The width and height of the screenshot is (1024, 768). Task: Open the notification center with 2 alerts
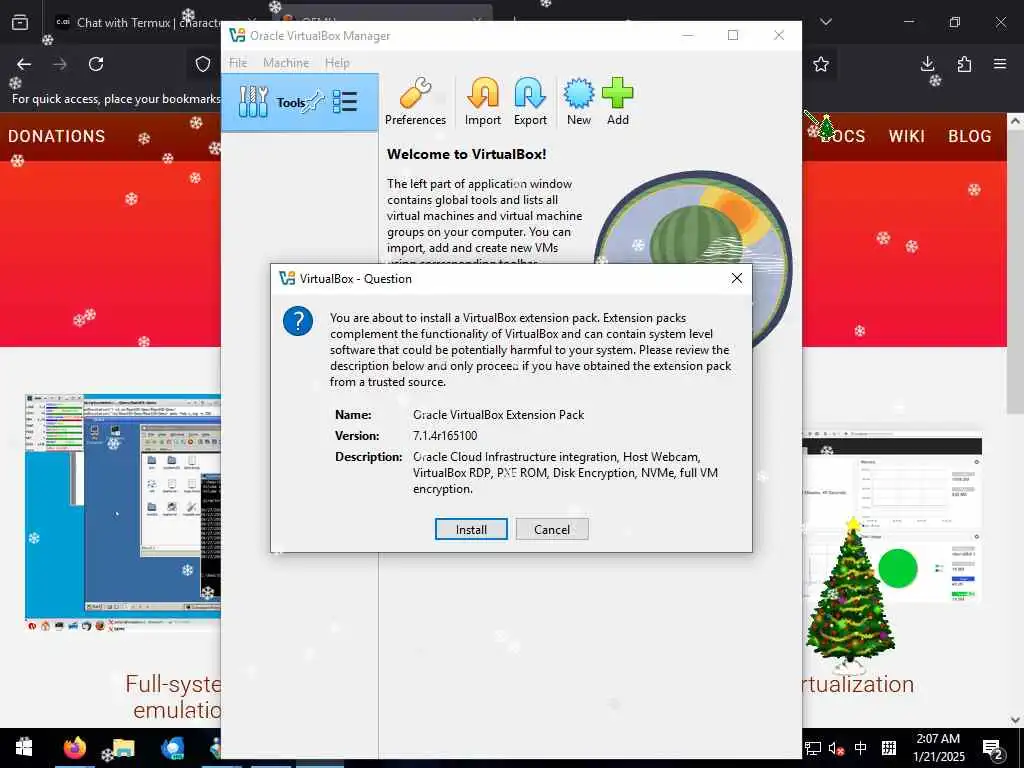(993, 749)
